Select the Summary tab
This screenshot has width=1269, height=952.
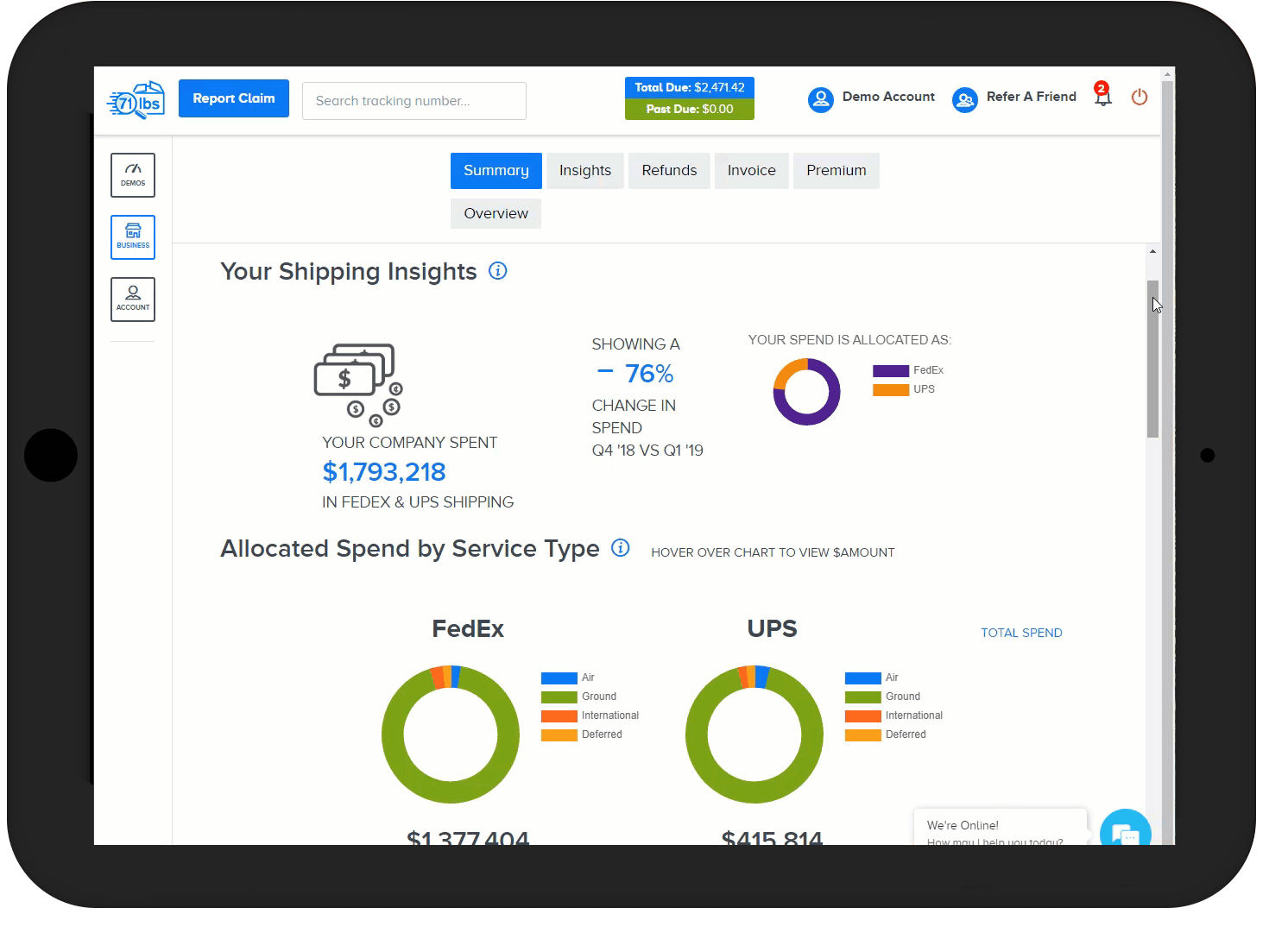[x=496, y=171]
